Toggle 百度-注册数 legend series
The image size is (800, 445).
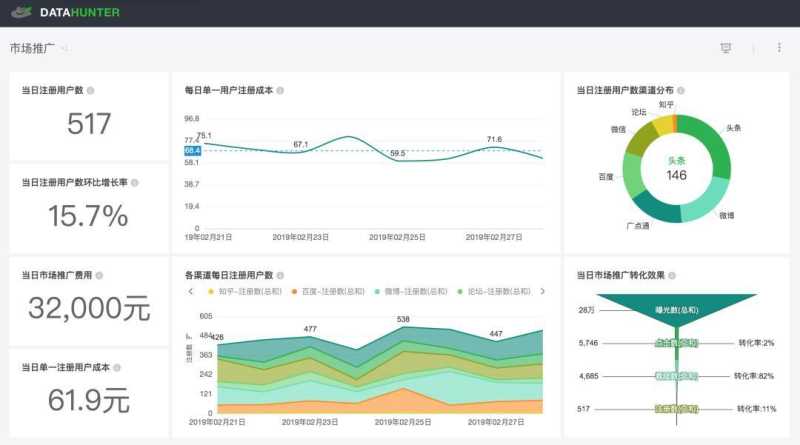(326, 292)
